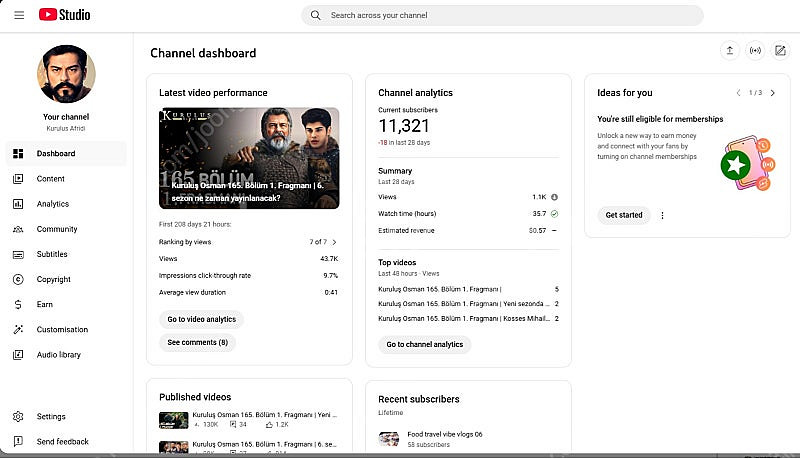
Task: Click the Kurulus Afridi channel name
Action: [x=66, y=129]
